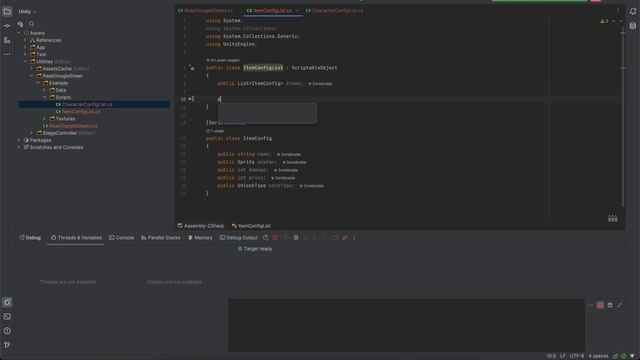Image resolution: width=640 pixels, height=360 pixels.
Task: Open the Unity project view dropdown
Action: (27, 11)
